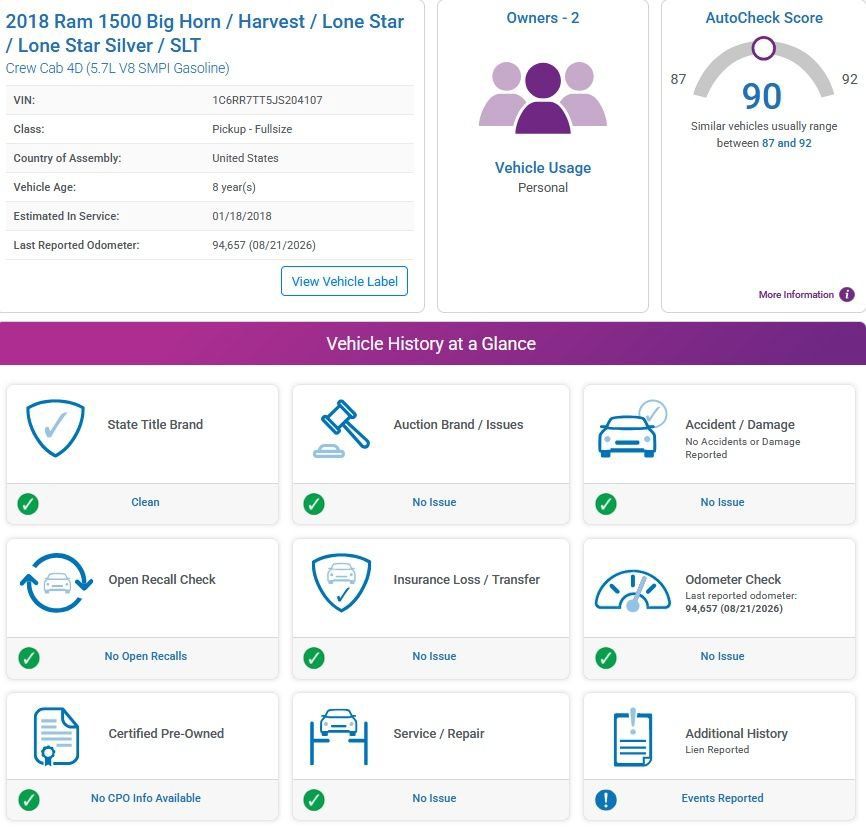This screenshot has height=831, width=866.
Task: Click the Service / Repair heading
Action: tap(439, 733)
